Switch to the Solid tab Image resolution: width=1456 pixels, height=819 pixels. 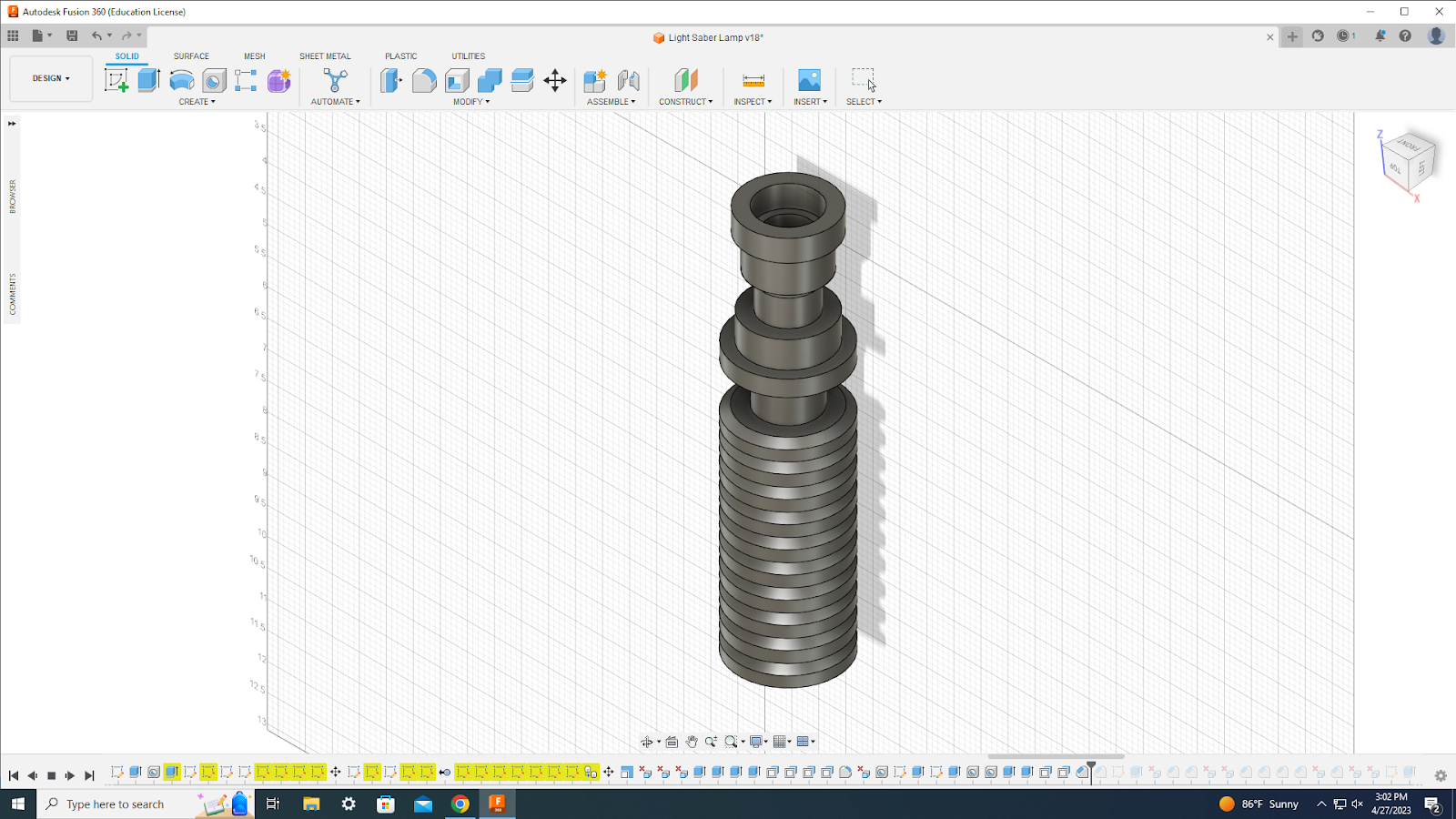pyautogui.click(x=126, y=56)
